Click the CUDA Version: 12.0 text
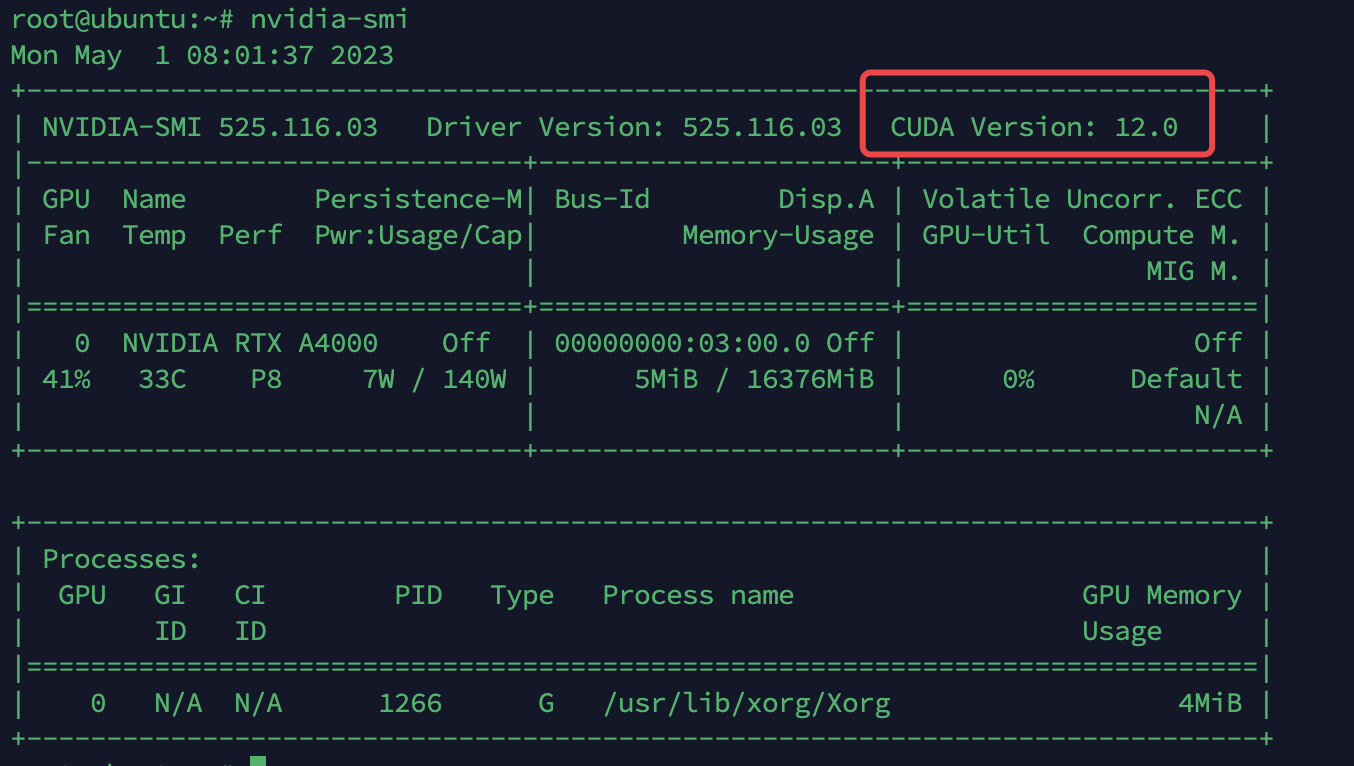The width and height of the screenshot is (1354, 766). pos(1034,127)
